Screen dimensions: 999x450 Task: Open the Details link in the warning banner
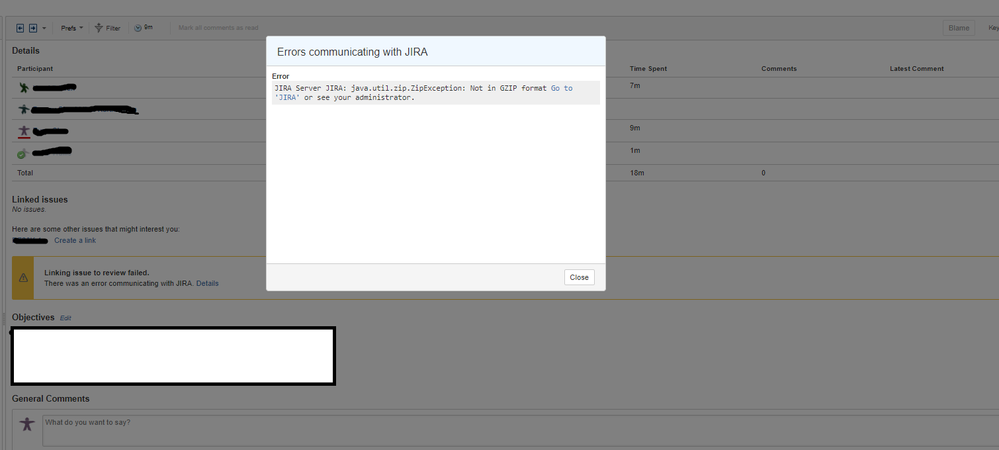(207, 283)
